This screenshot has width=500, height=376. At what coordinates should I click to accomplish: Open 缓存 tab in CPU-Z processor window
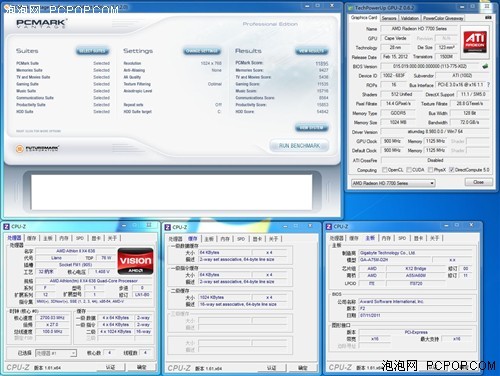click(31, 238)
